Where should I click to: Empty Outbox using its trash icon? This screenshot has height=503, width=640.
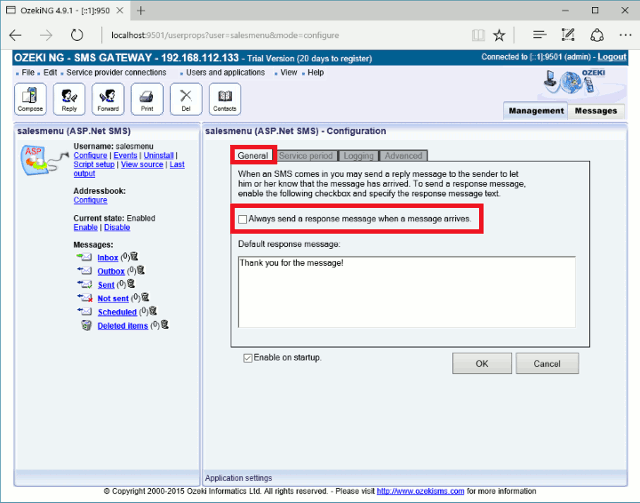click(x=141, y=270)
